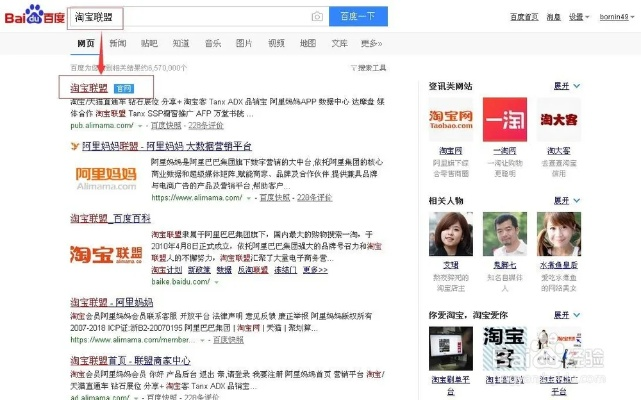Open 淘宝联盟 official result link
This screenshot has height=400, width=641.
tap(89, 88)
